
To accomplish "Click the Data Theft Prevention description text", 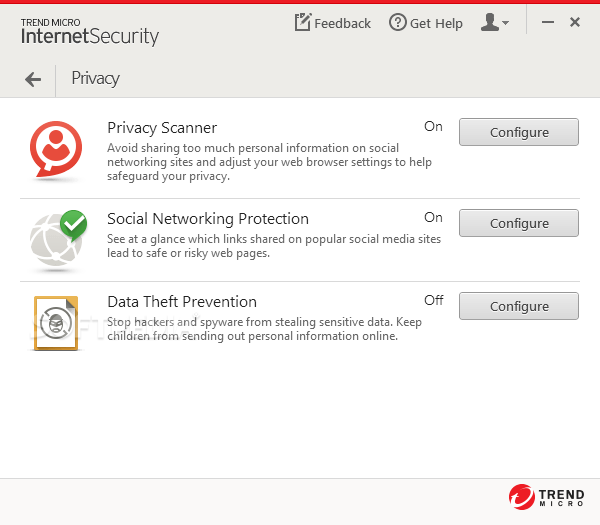I will tap(264, 329).
